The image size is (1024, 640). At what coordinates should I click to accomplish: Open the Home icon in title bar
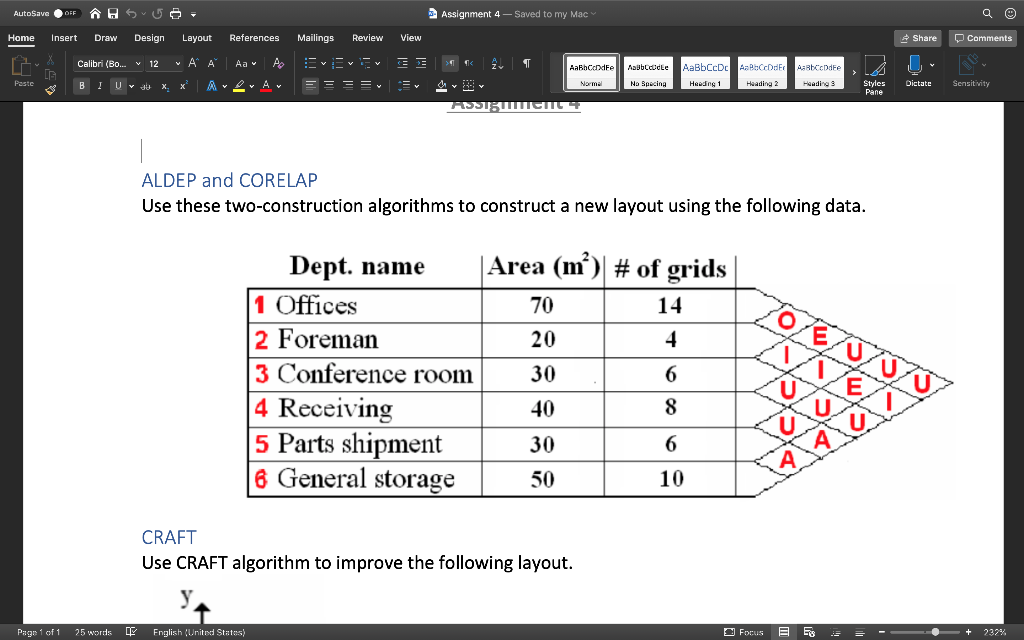click(x=95, y=14)
